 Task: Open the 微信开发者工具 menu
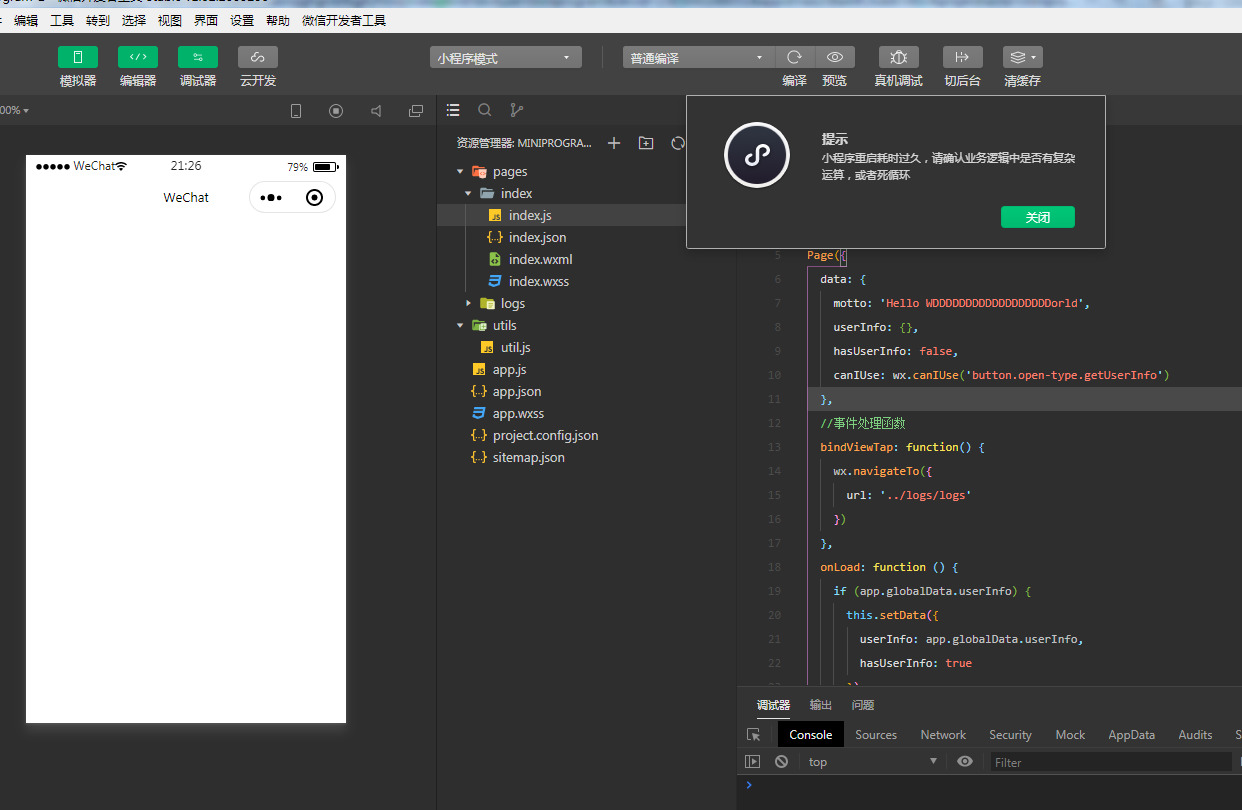344,20
